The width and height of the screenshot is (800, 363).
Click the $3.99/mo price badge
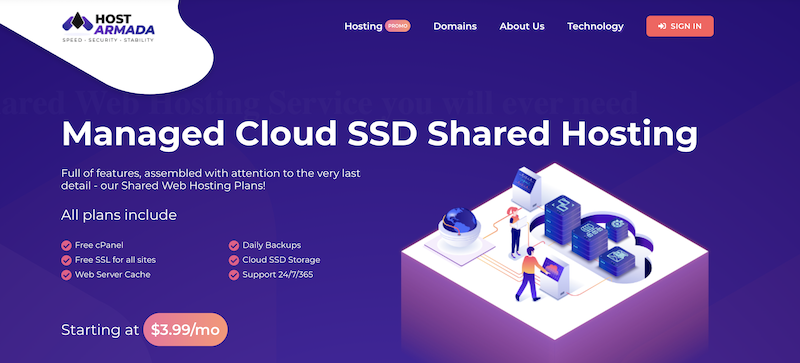point(186,330)
